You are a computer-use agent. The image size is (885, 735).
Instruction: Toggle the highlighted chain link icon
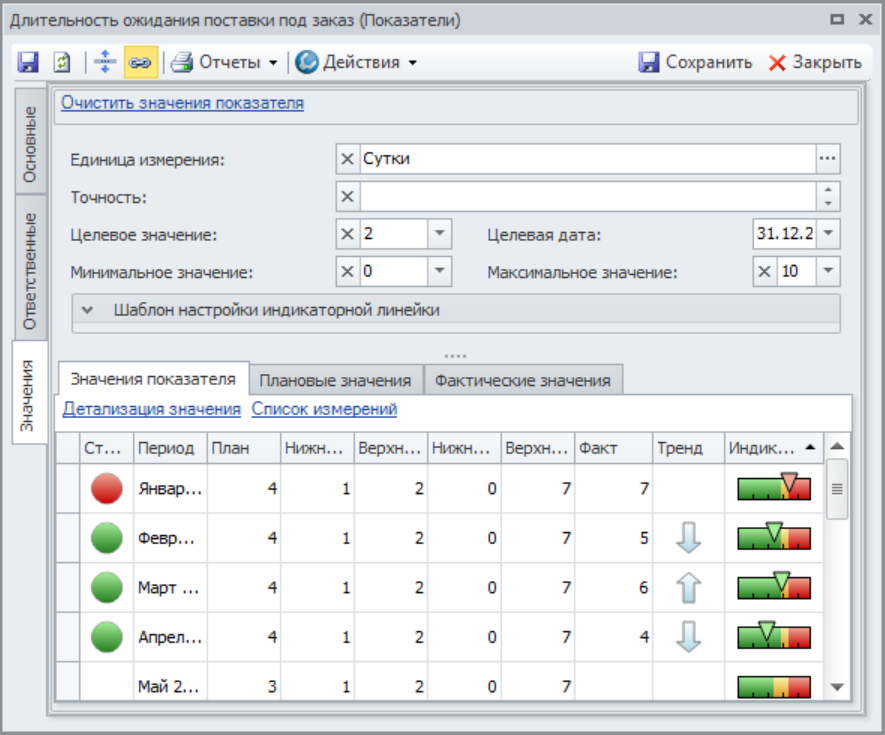[140, 62]
